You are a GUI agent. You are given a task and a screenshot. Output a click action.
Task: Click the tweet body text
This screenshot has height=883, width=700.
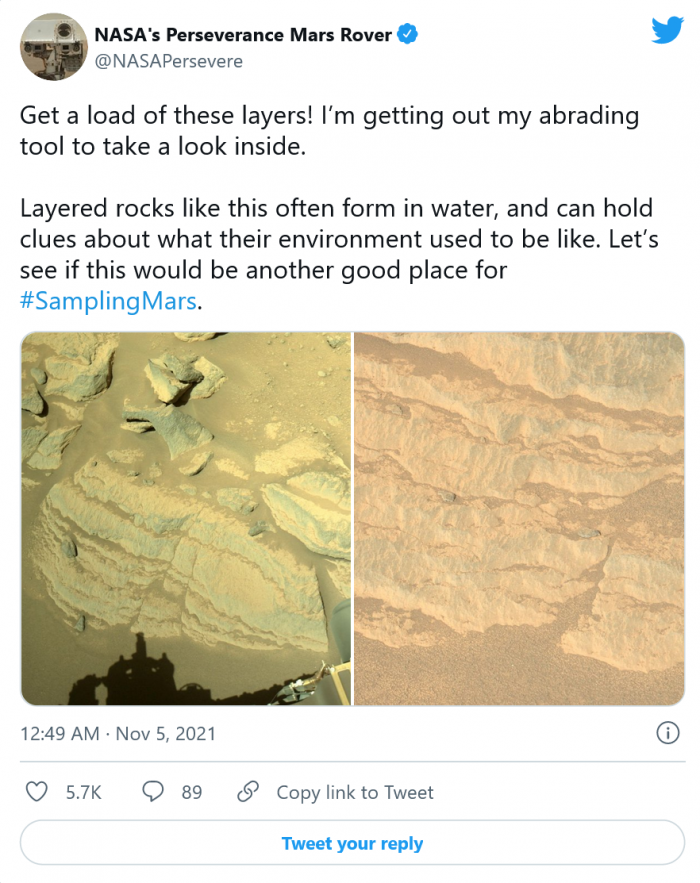tap(329, 130)
